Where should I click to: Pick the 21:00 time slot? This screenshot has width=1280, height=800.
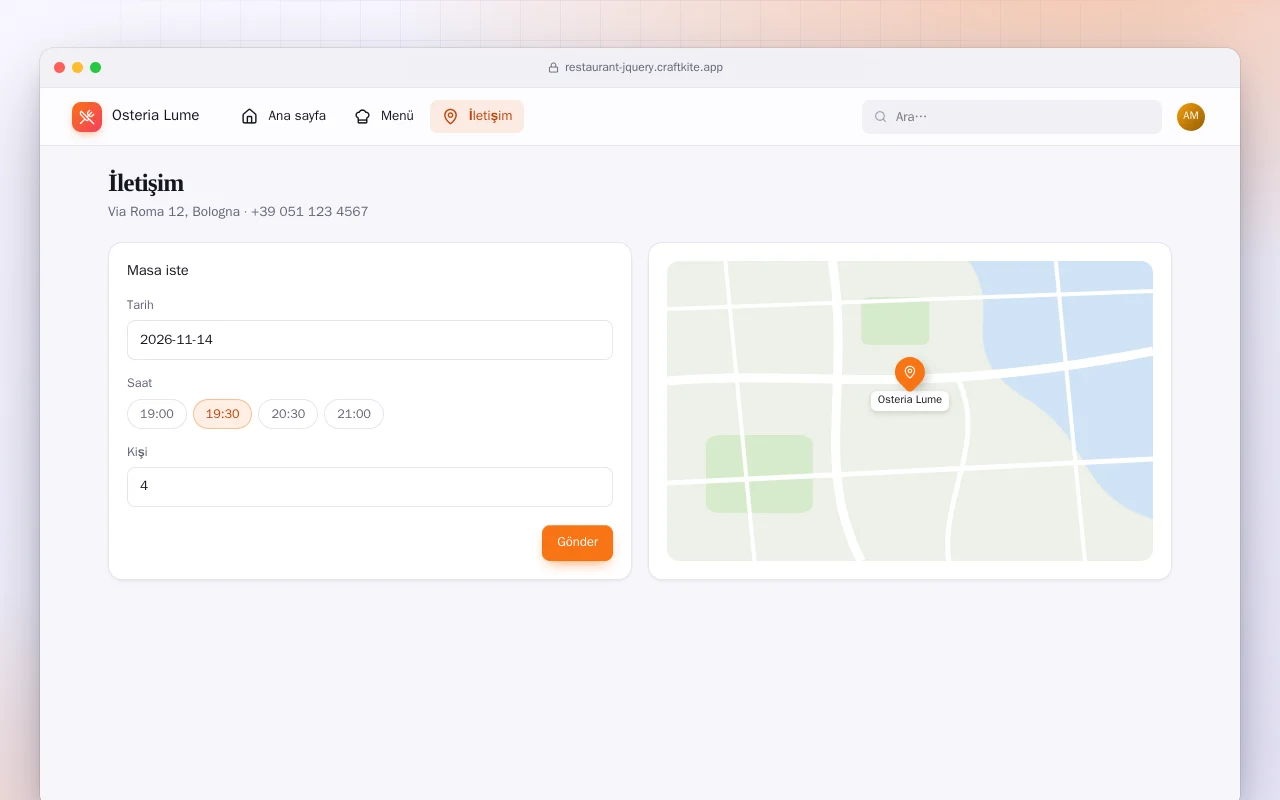pos(354,414)
